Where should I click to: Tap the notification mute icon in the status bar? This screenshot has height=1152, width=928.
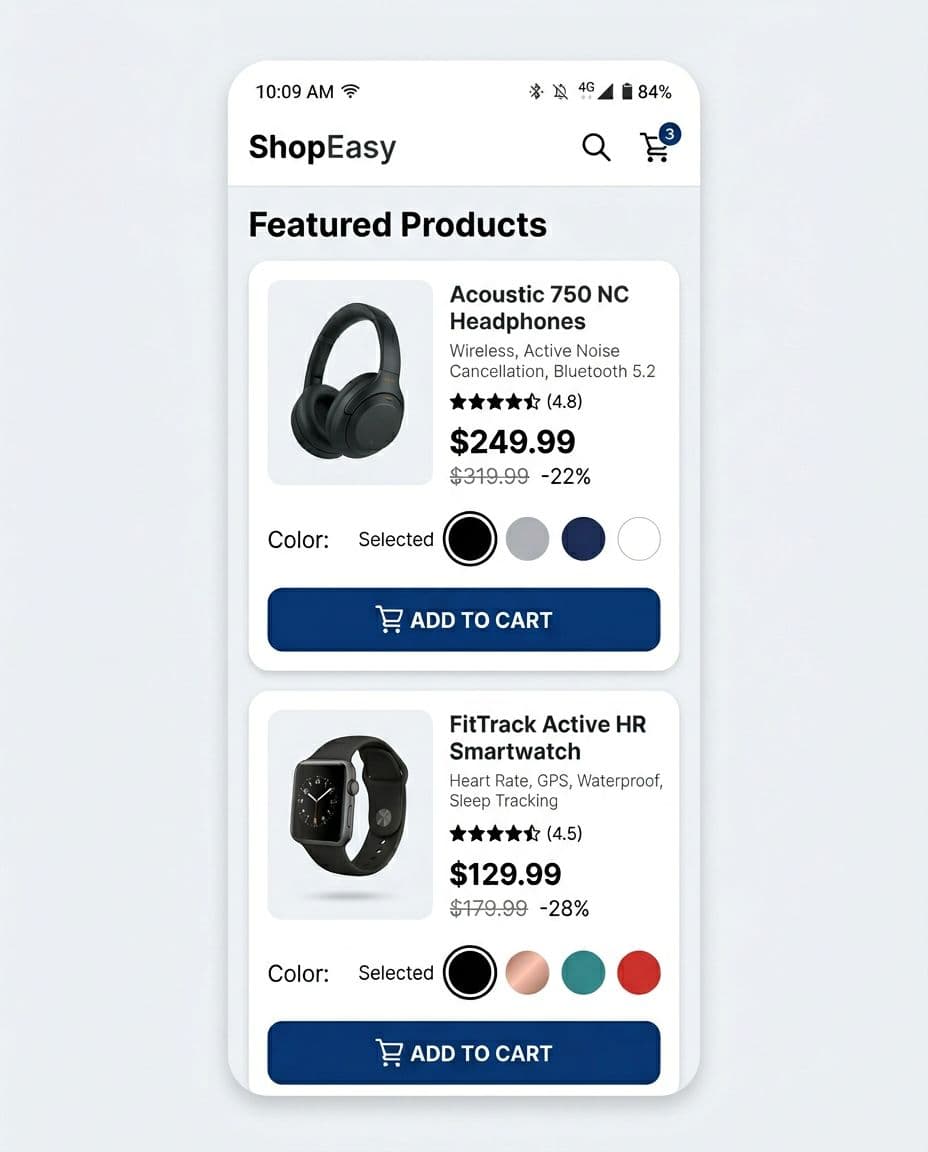tap(560, 91)
